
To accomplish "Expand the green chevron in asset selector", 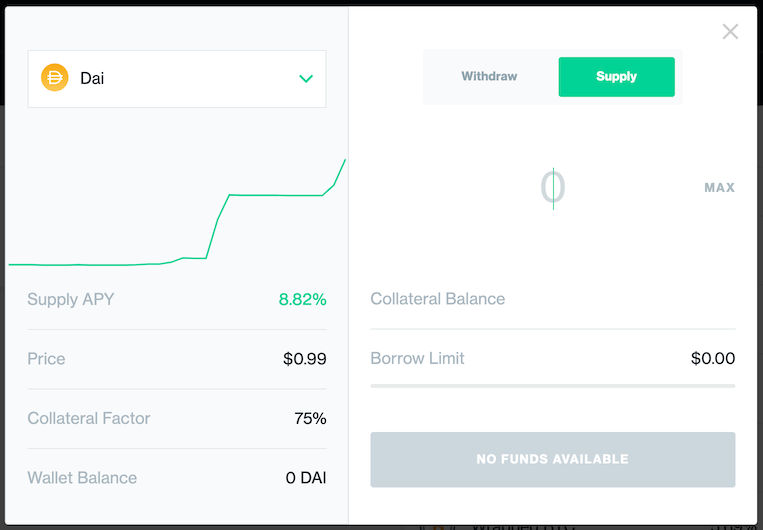I will pos(306,78).
